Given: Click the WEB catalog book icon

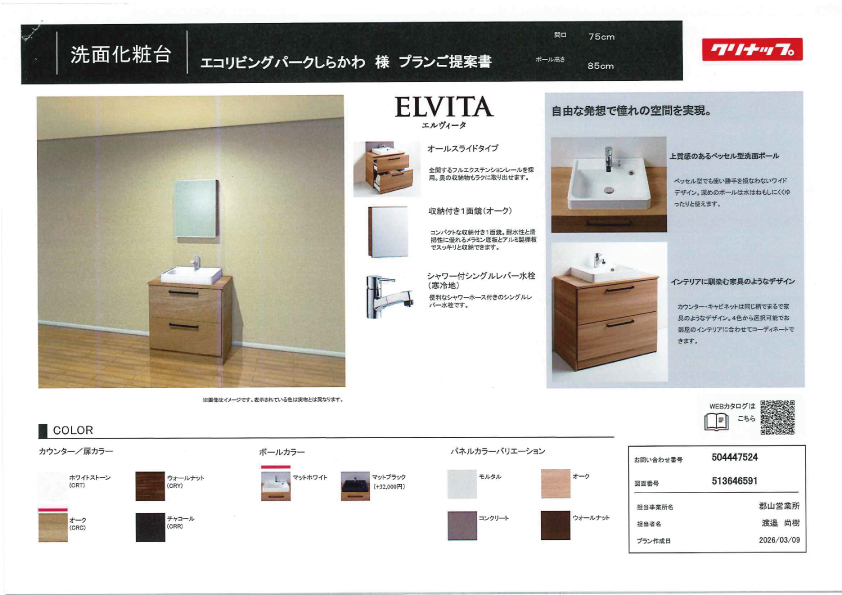Looking at the screenshot, I should 716,421.
